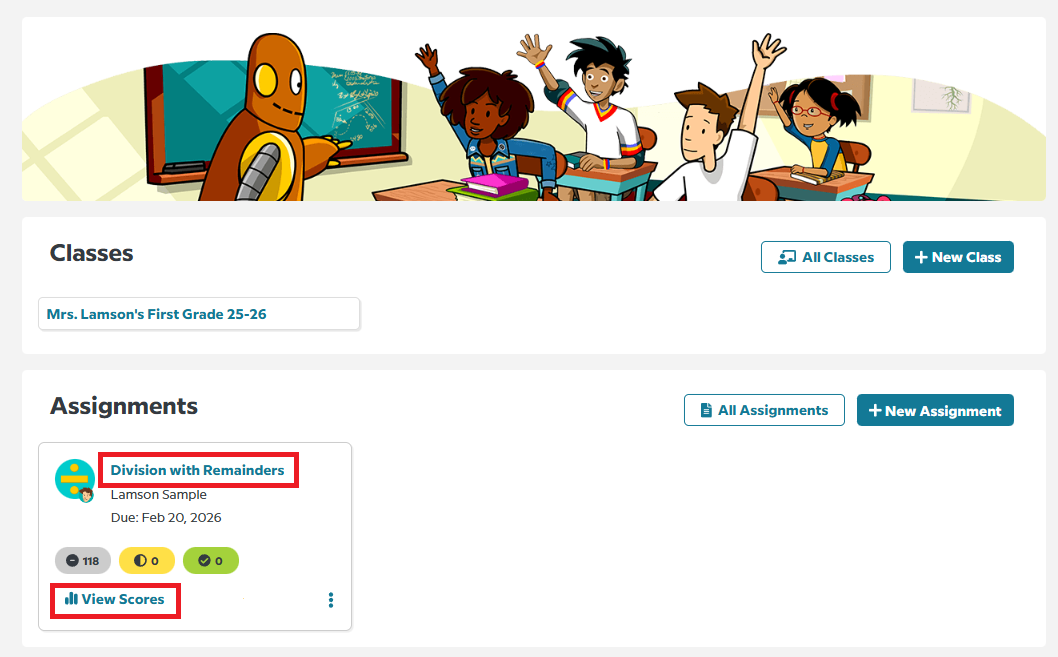Open the three-dot menu on the assignment card
The image size is (1058, 657).
tap(331, 600)
